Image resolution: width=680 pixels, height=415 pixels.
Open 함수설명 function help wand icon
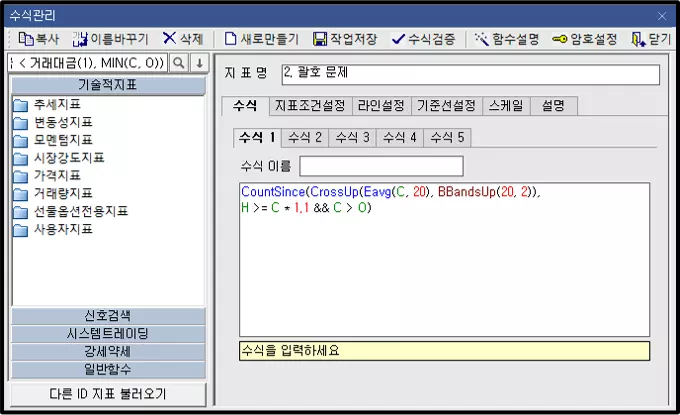click(x=481, y=39)
